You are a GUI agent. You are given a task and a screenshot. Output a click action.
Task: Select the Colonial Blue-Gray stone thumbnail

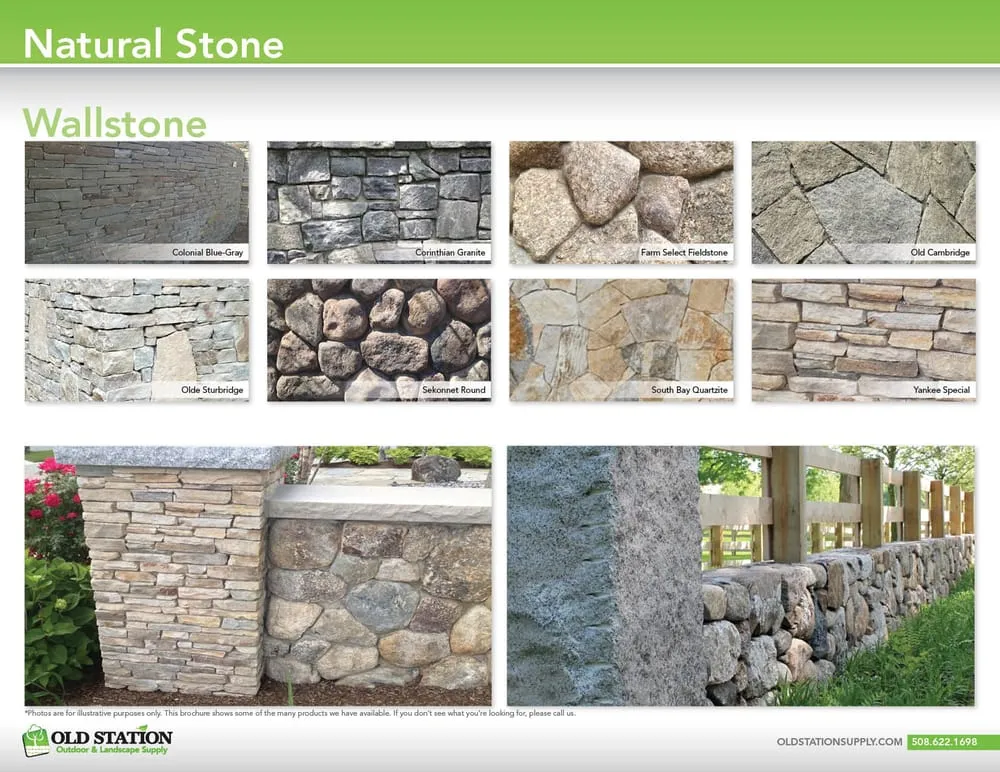(137, 195)
